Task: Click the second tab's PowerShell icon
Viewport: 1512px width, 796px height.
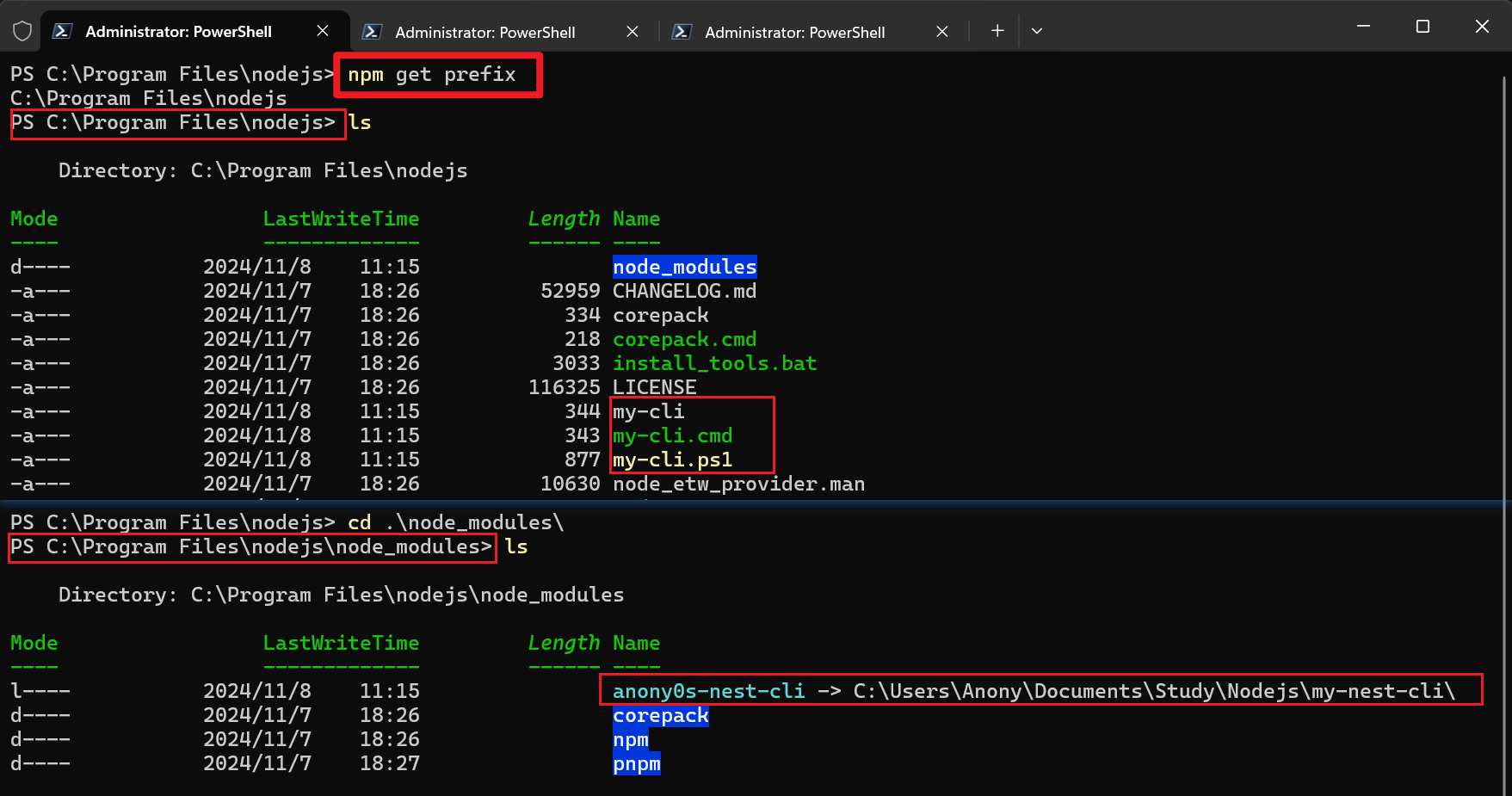Action: pyautogui.click(x=372, y=32)
